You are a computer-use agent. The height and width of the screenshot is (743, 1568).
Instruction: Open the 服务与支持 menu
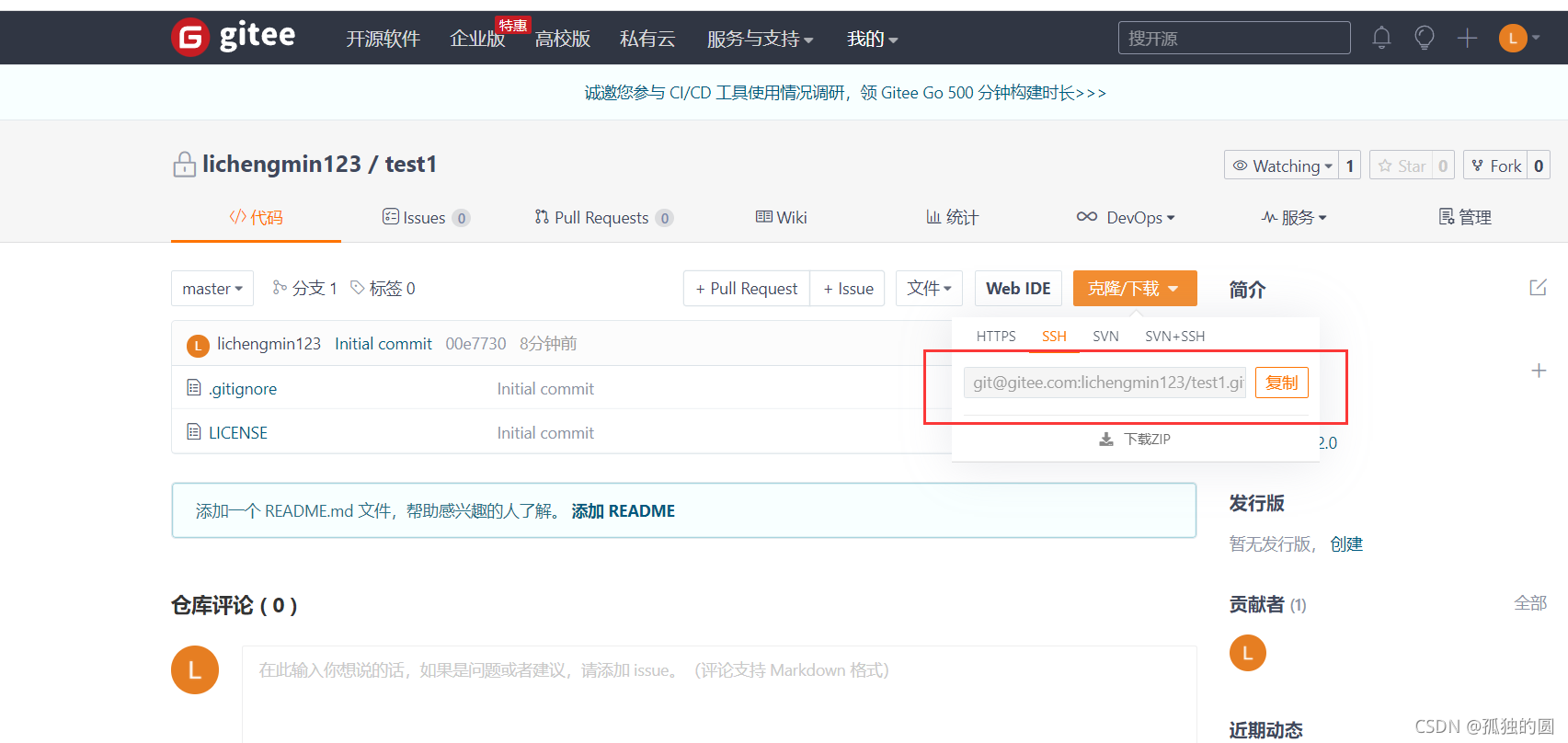(760, 39)
